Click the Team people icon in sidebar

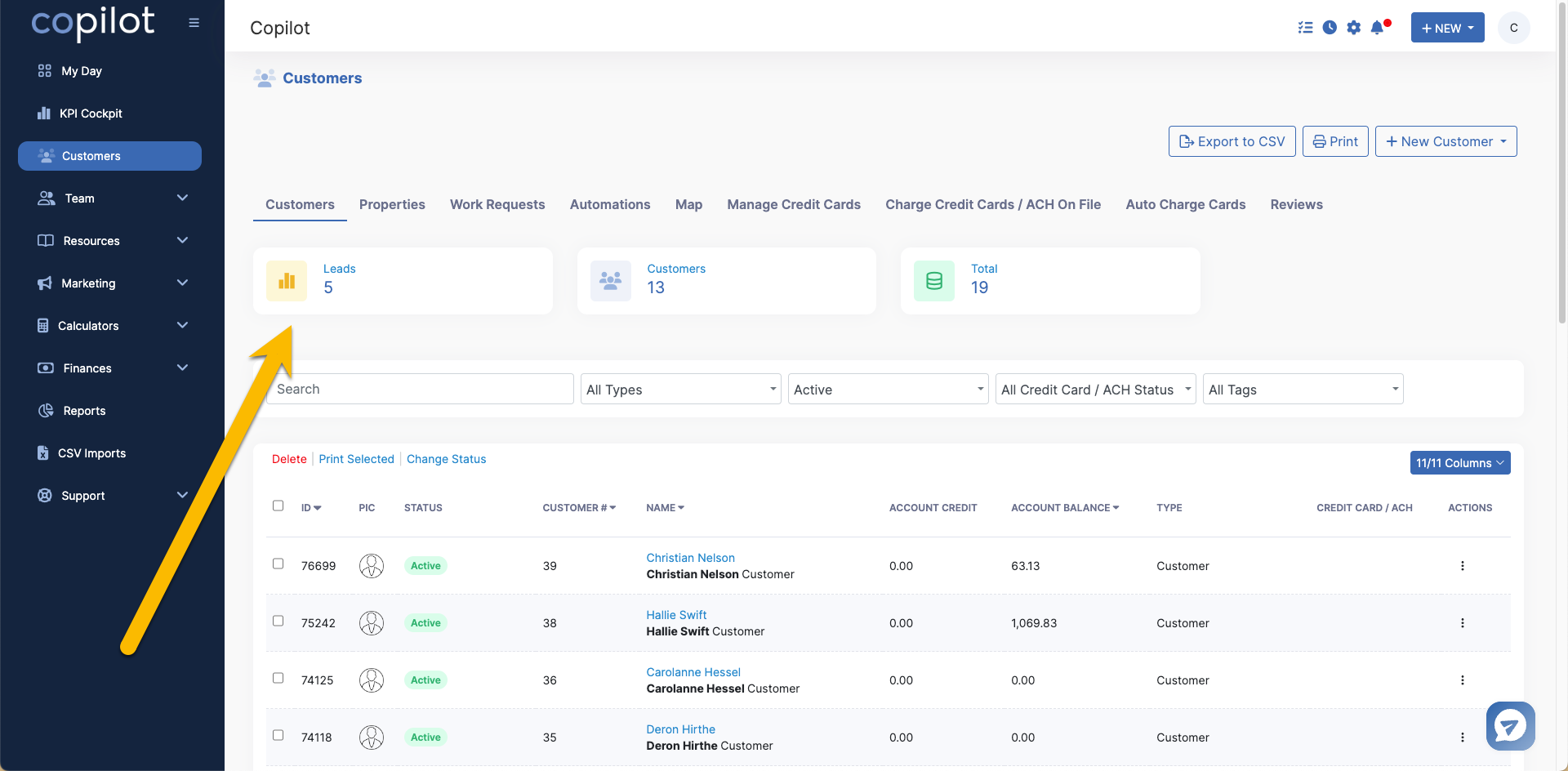point(47,198)
